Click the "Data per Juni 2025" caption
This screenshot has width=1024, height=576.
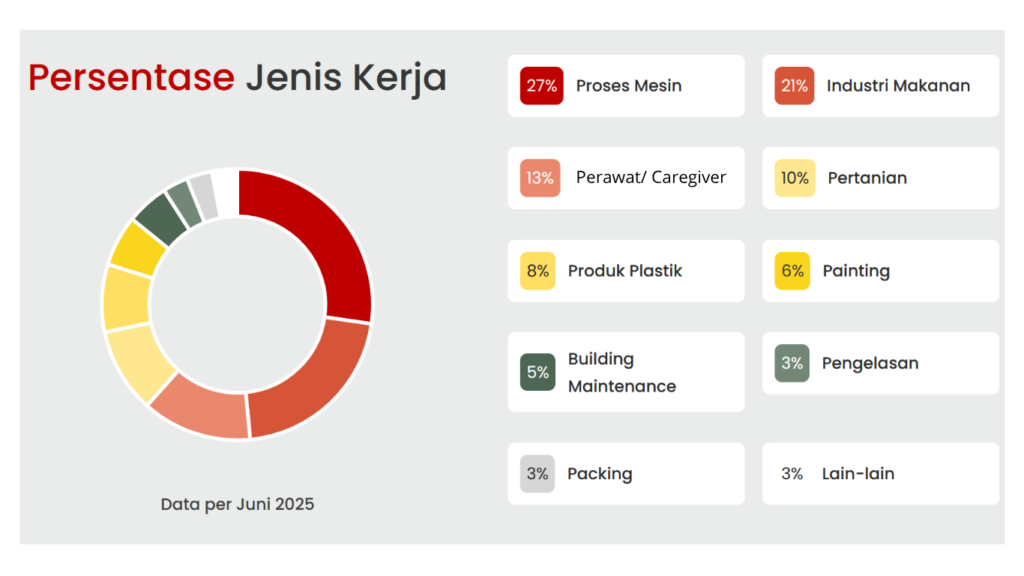tap(237, 504)
